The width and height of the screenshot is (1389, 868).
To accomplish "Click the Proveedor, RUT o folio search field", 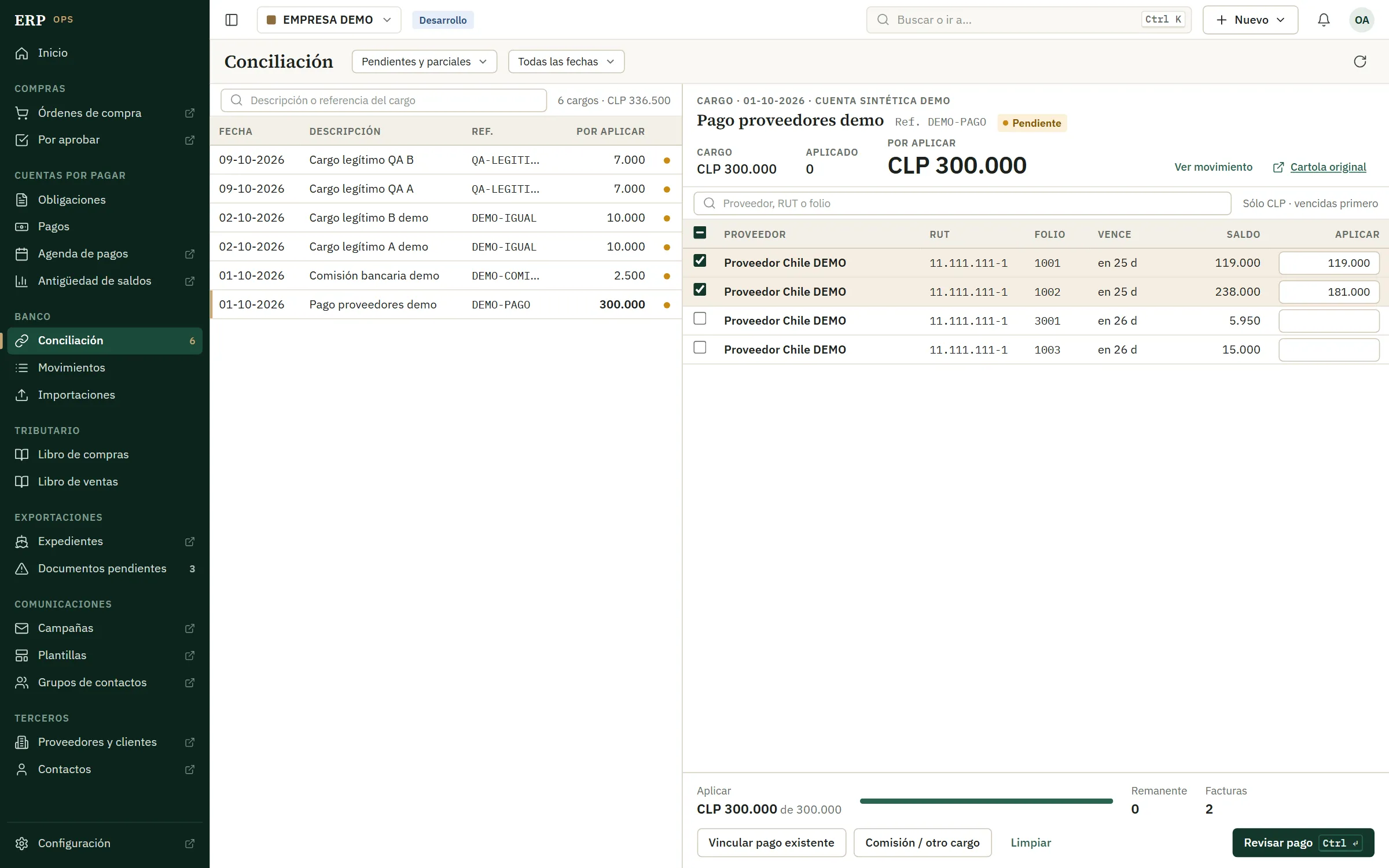I will coord(962,203).
